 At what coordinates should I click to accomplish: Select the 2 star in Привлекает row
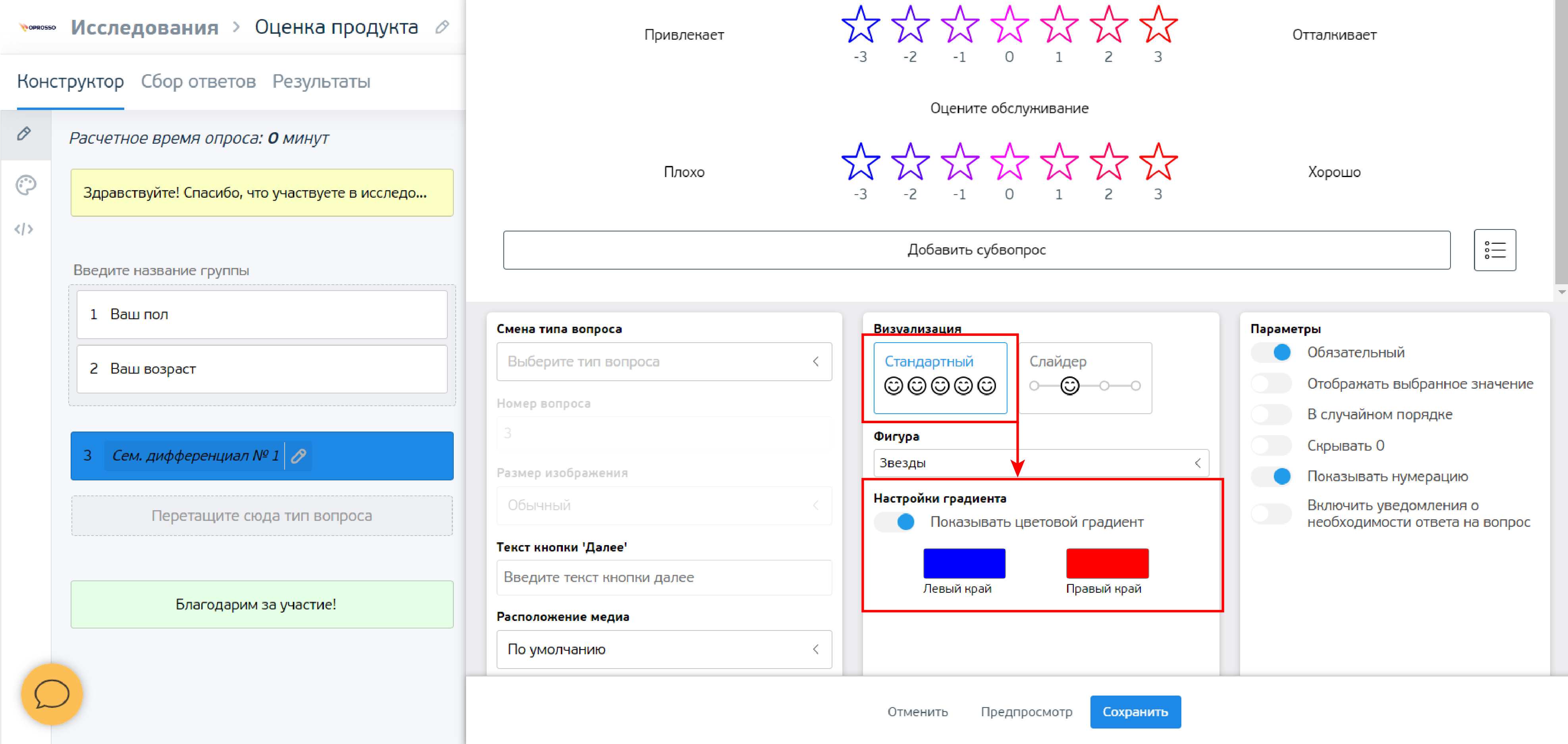tap(1108, 25)
